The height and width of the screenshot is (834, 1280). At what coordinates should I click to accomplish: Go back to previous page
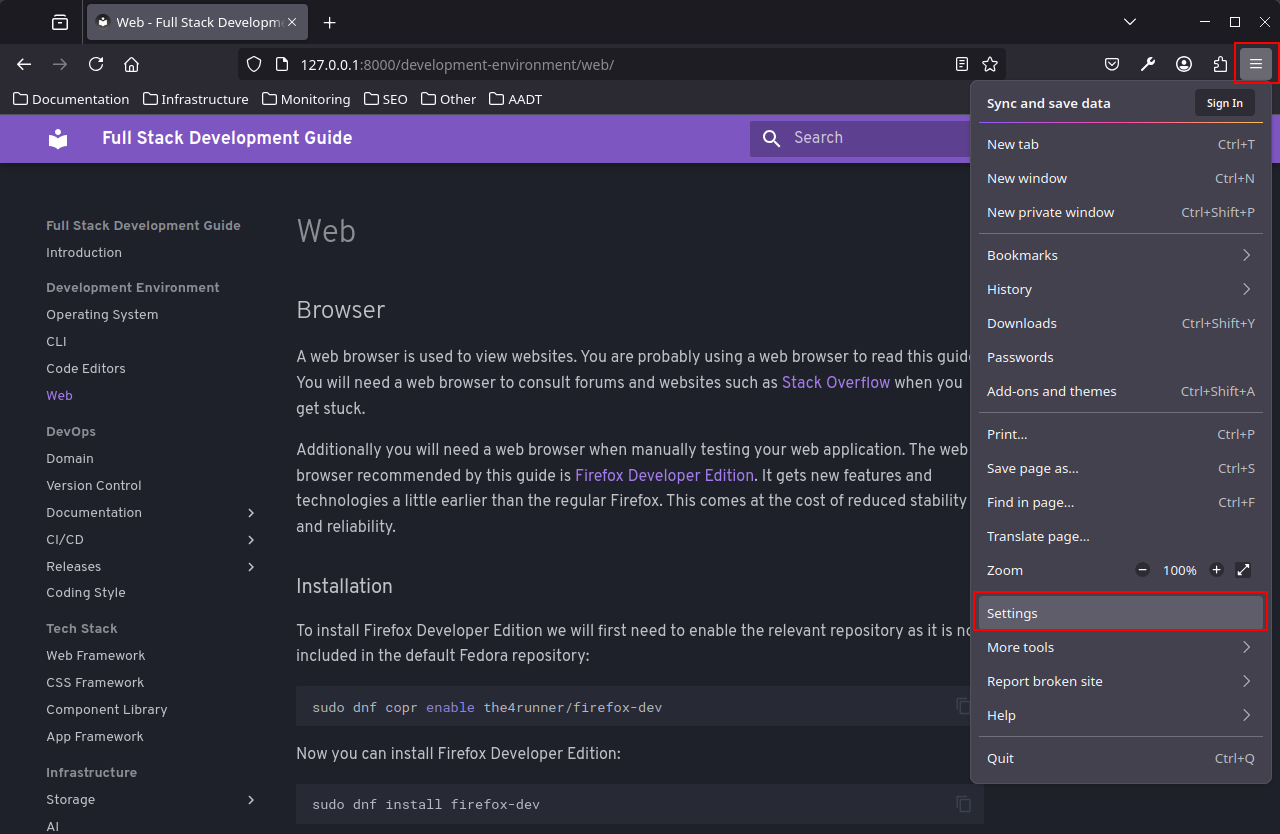pyautogui.click(x=24, y=64)
